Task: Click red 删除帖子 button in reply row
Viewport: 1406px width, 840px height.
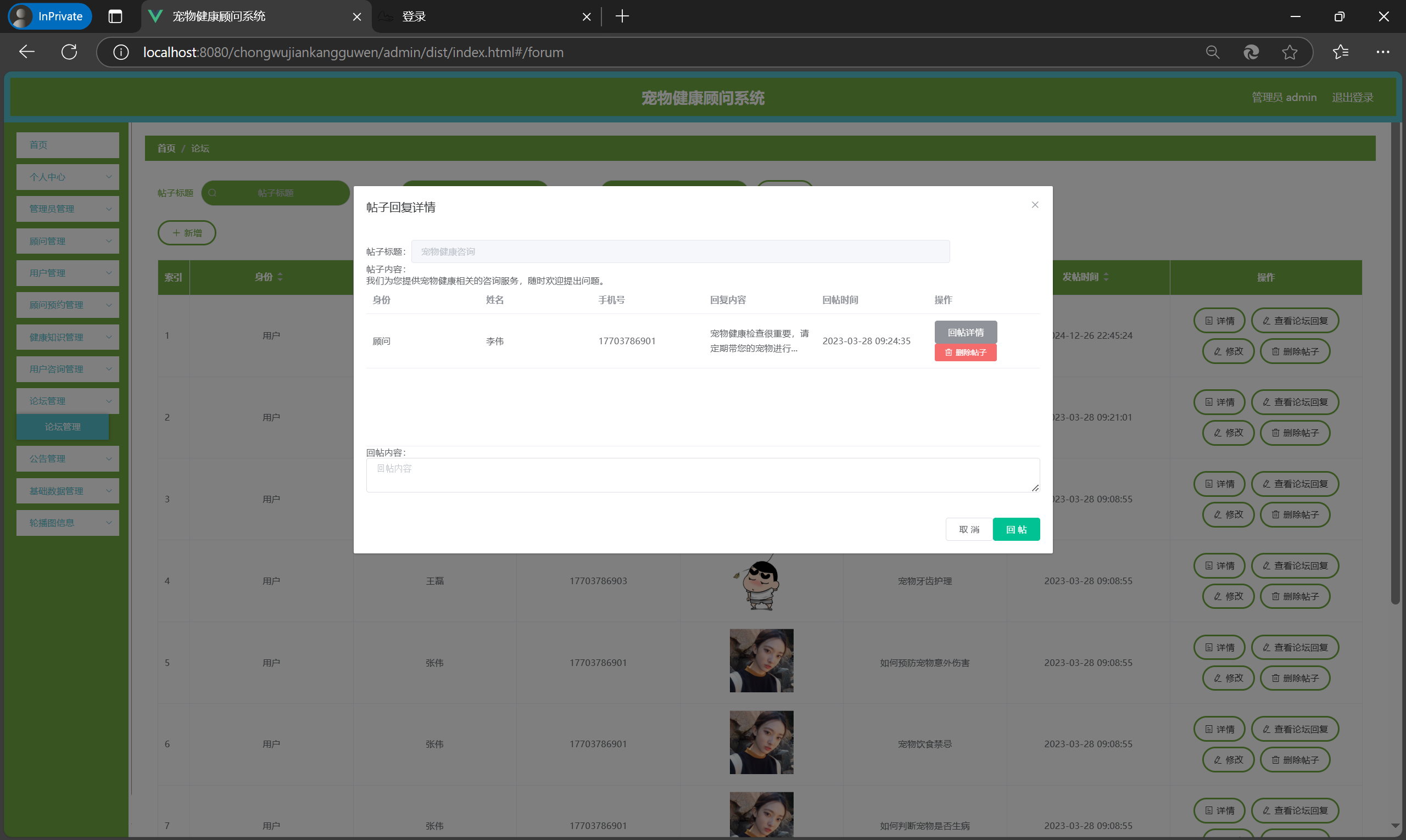Action: pos(965,352)
